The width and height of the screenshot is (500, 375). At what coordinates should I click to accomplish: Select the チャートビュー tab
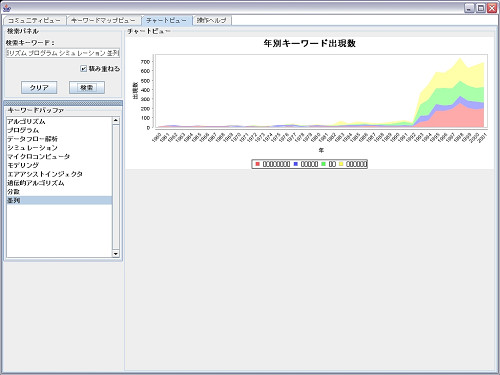point(166,20)
